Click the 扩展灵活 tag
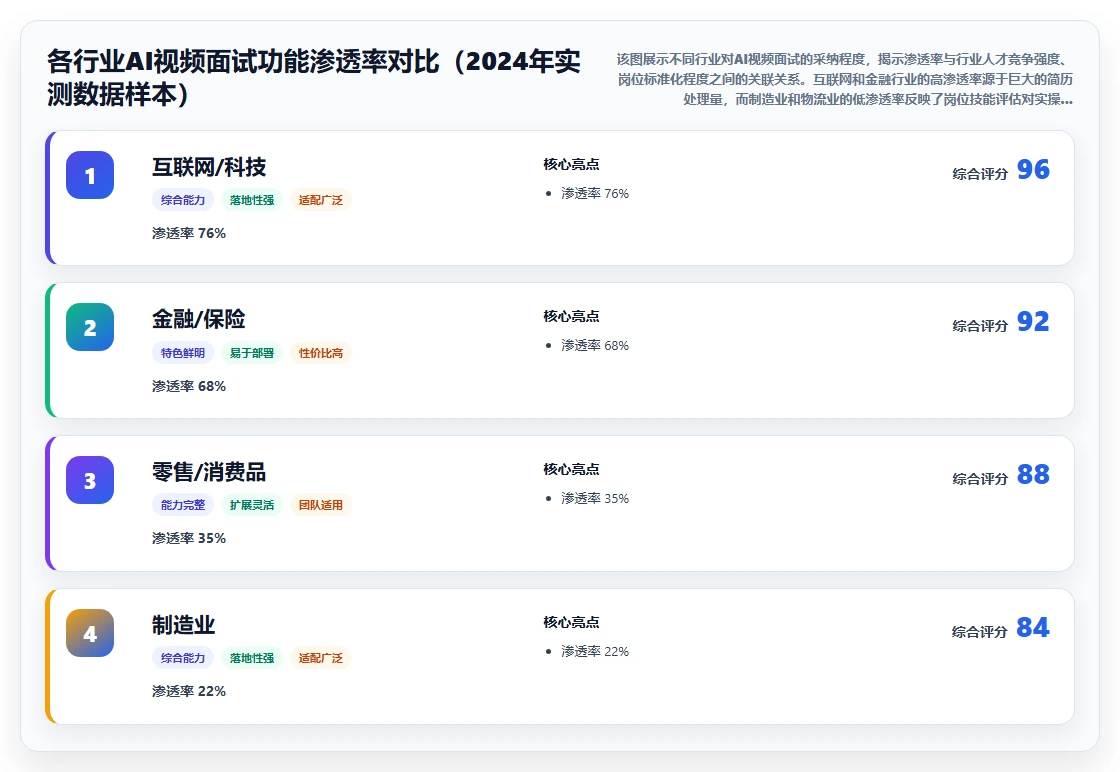1120x772 pixels. point(251,505)
